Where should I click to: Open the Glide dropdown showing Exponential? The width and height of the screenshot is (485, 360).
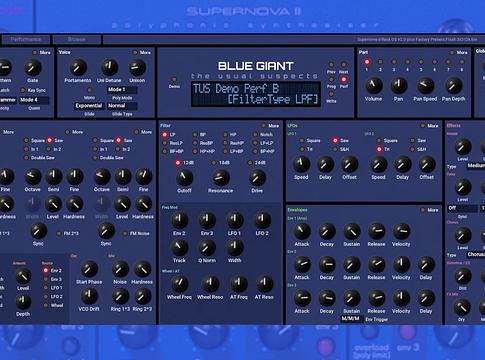(89, 106)
